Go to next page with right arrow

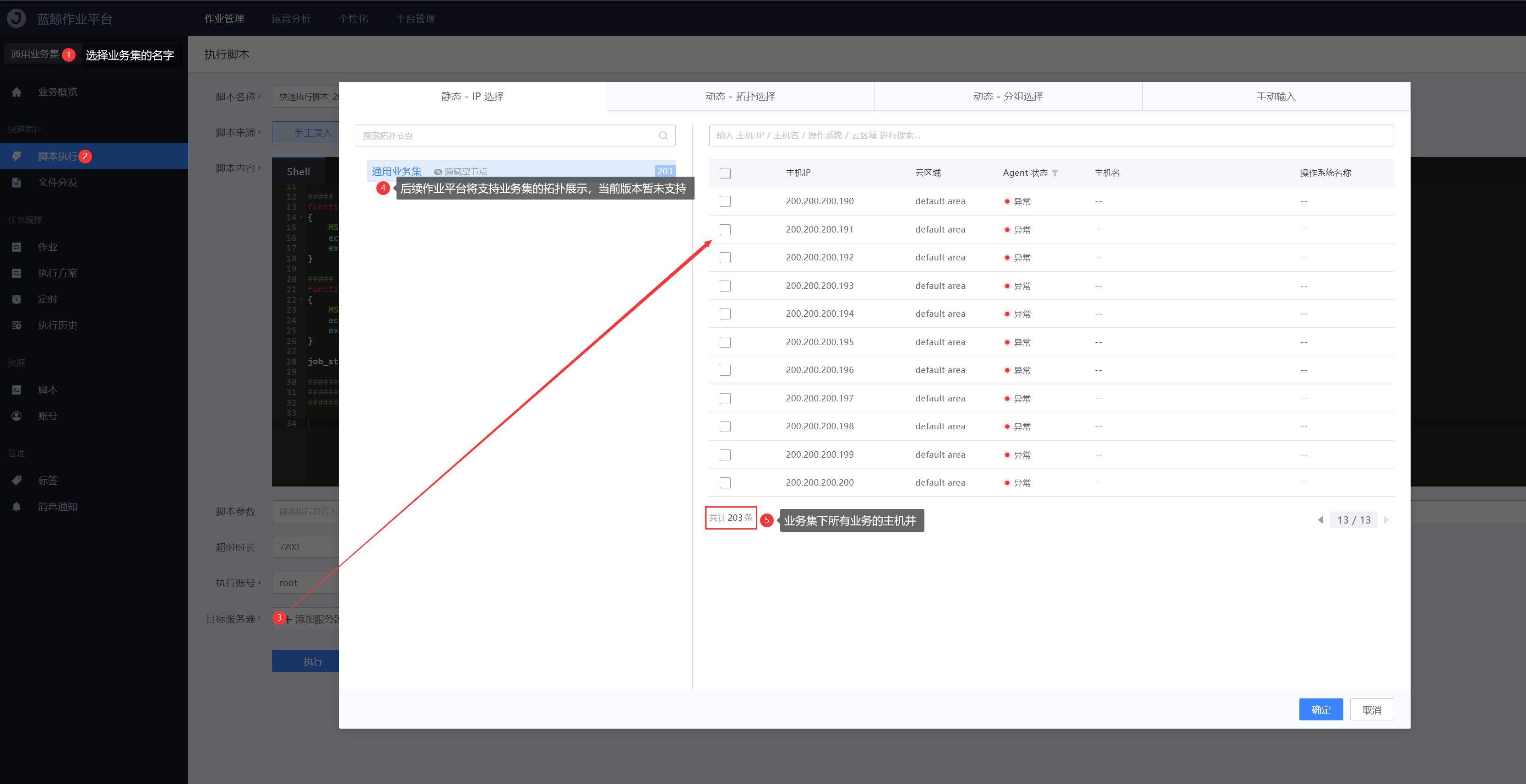pyautogui.click(x=1385, y=520)
